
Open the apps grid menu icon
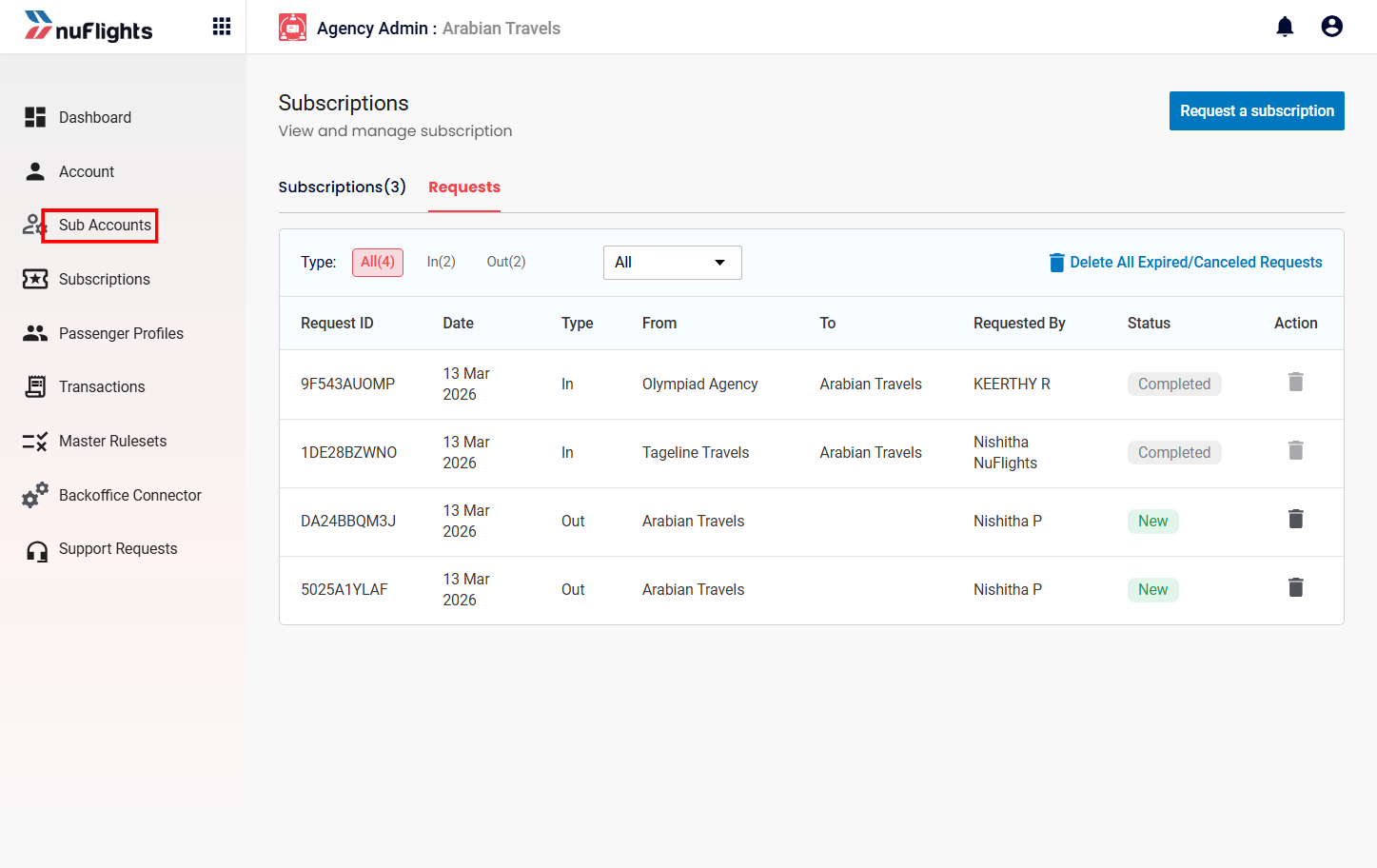(x=222, y=27)
